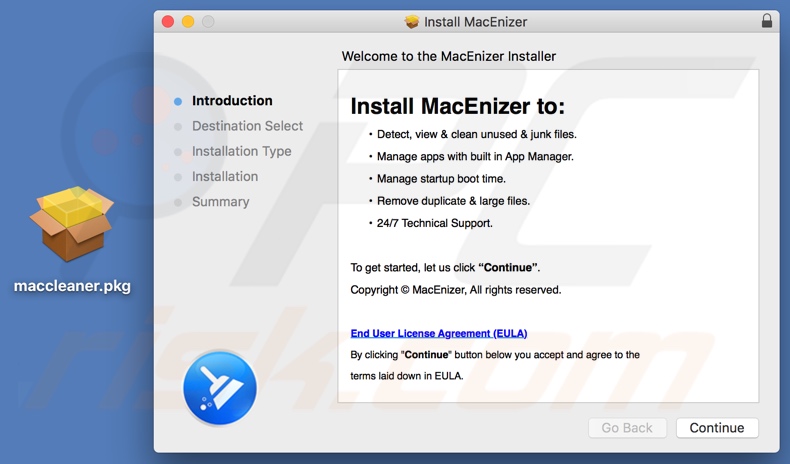Click 'Manage apps with built in App Manager' bullet
790x464 pixels.
point(475,157)
